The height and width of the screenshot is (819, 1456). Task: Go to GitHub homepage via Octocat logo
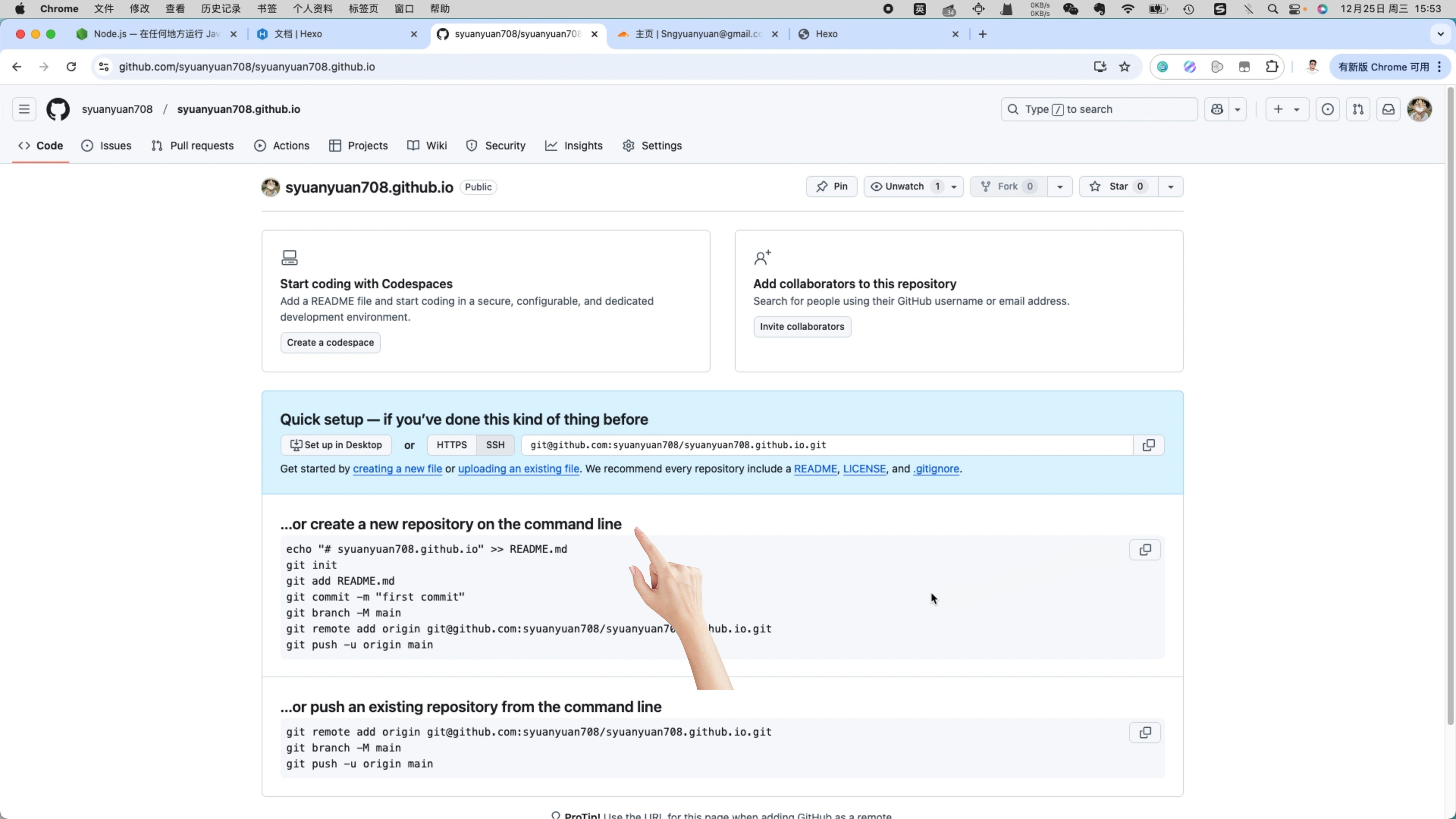(58, 109)
